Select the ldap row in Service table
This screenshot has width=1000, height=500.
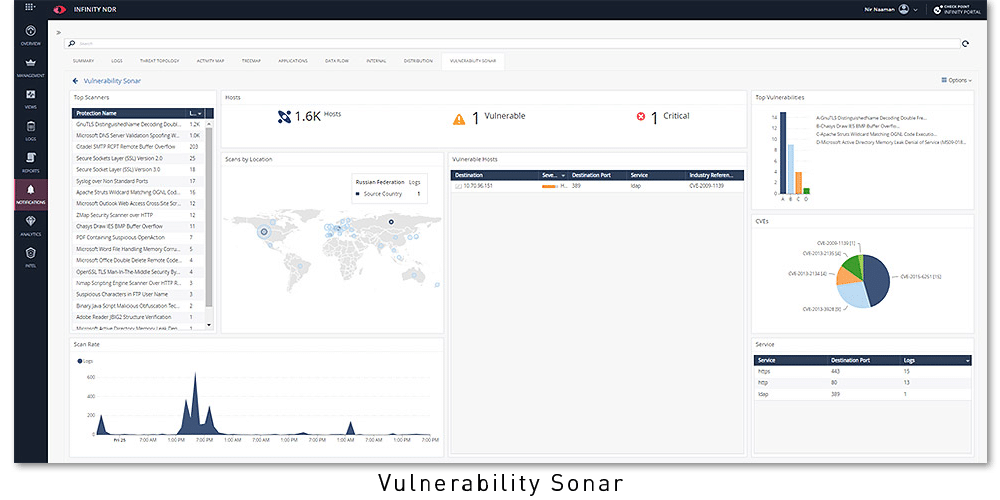(863, 395)
